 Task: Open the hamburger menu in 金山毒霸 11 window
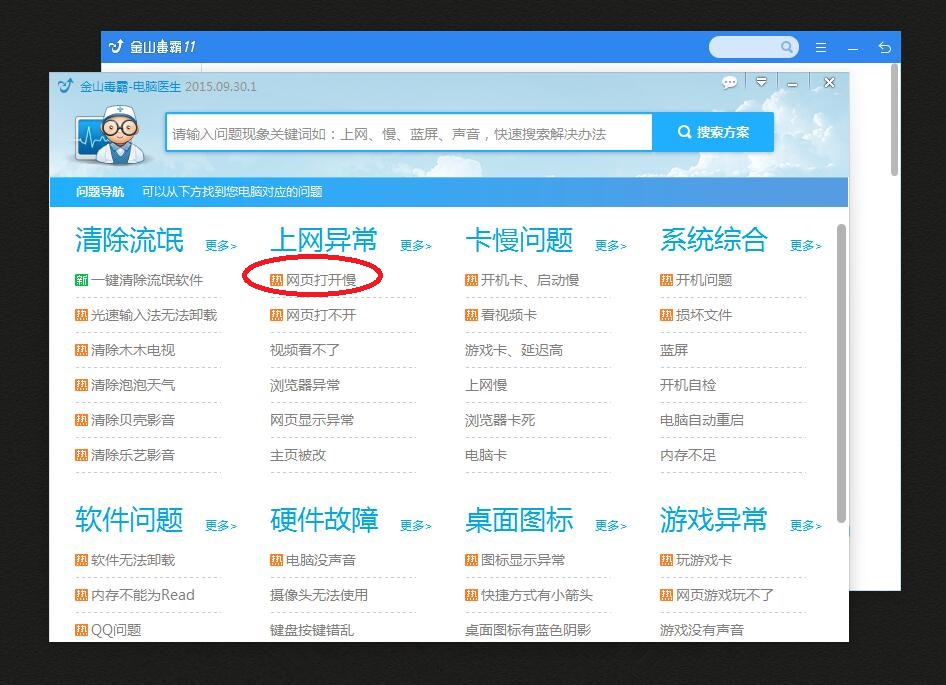pyautogui.click(x=821, y=47)
